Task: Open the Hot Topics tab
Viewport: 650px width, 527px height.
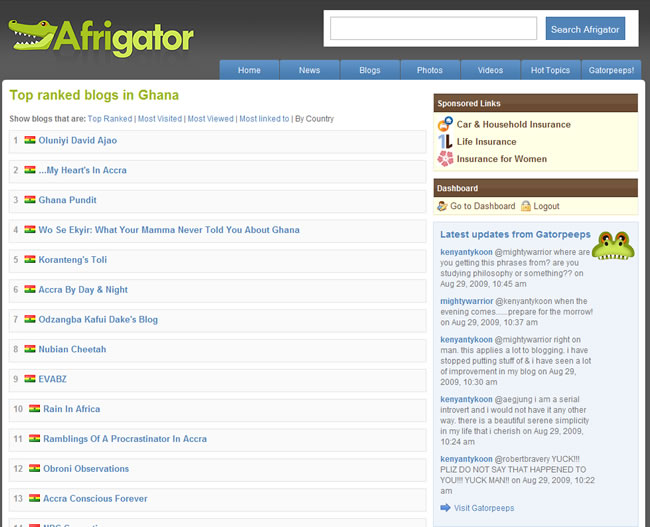Action: [551, 70]
